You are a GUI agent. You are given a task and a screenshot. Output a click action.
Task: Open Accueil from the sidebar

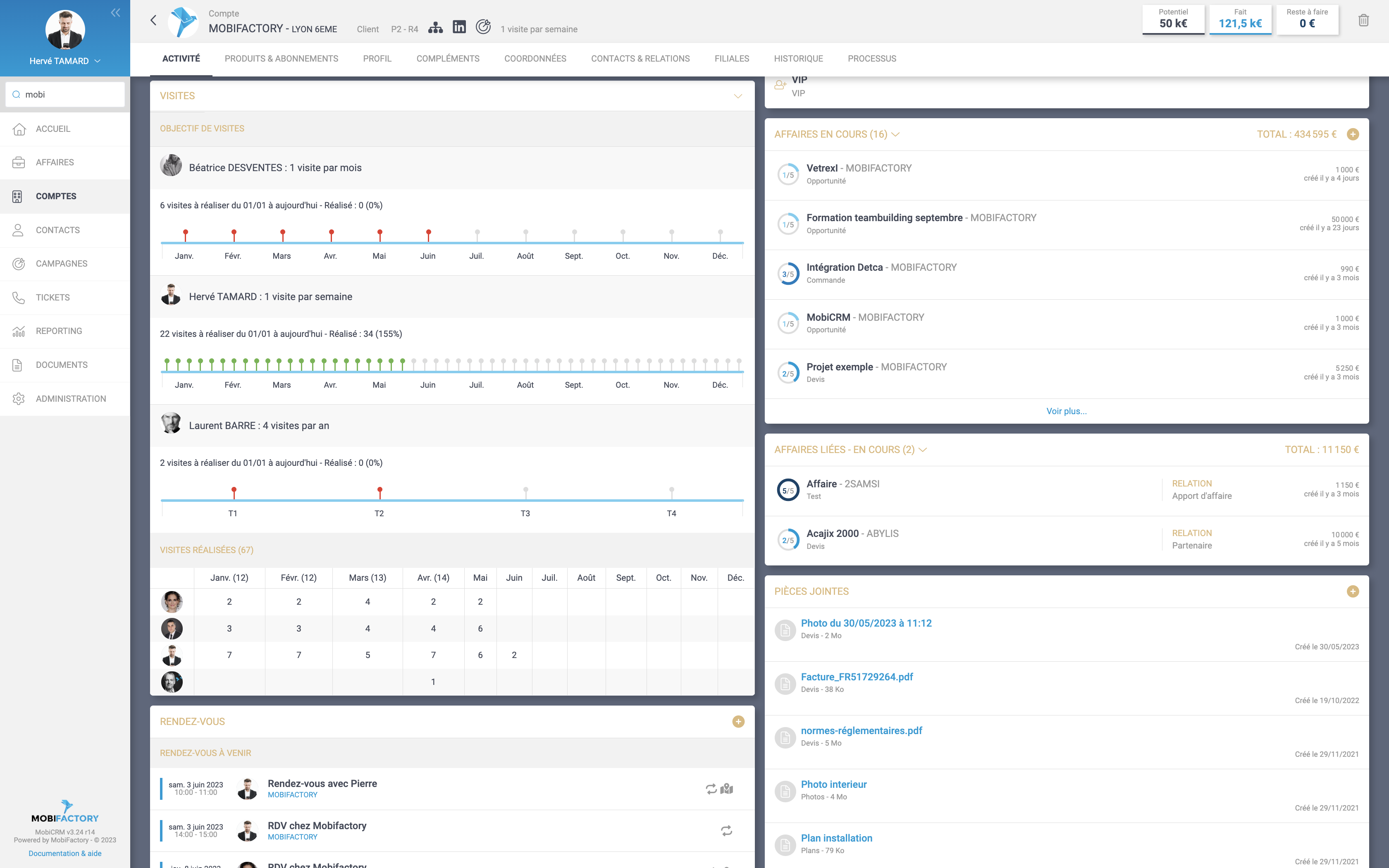point(65,129)
